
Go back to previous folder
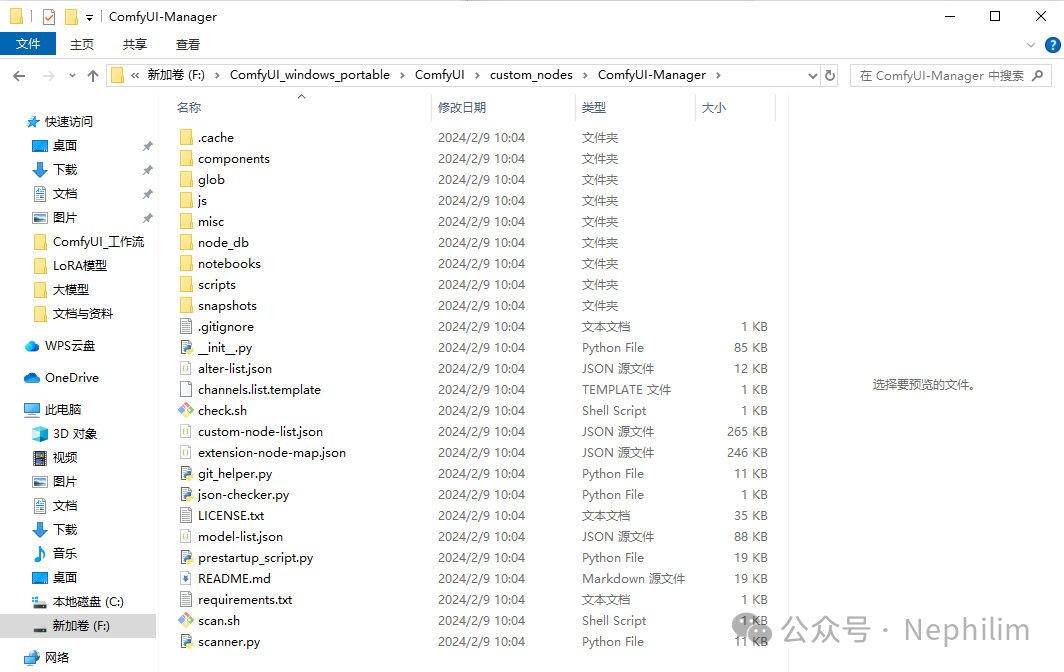pyautogui.click(x=19, y=75)
